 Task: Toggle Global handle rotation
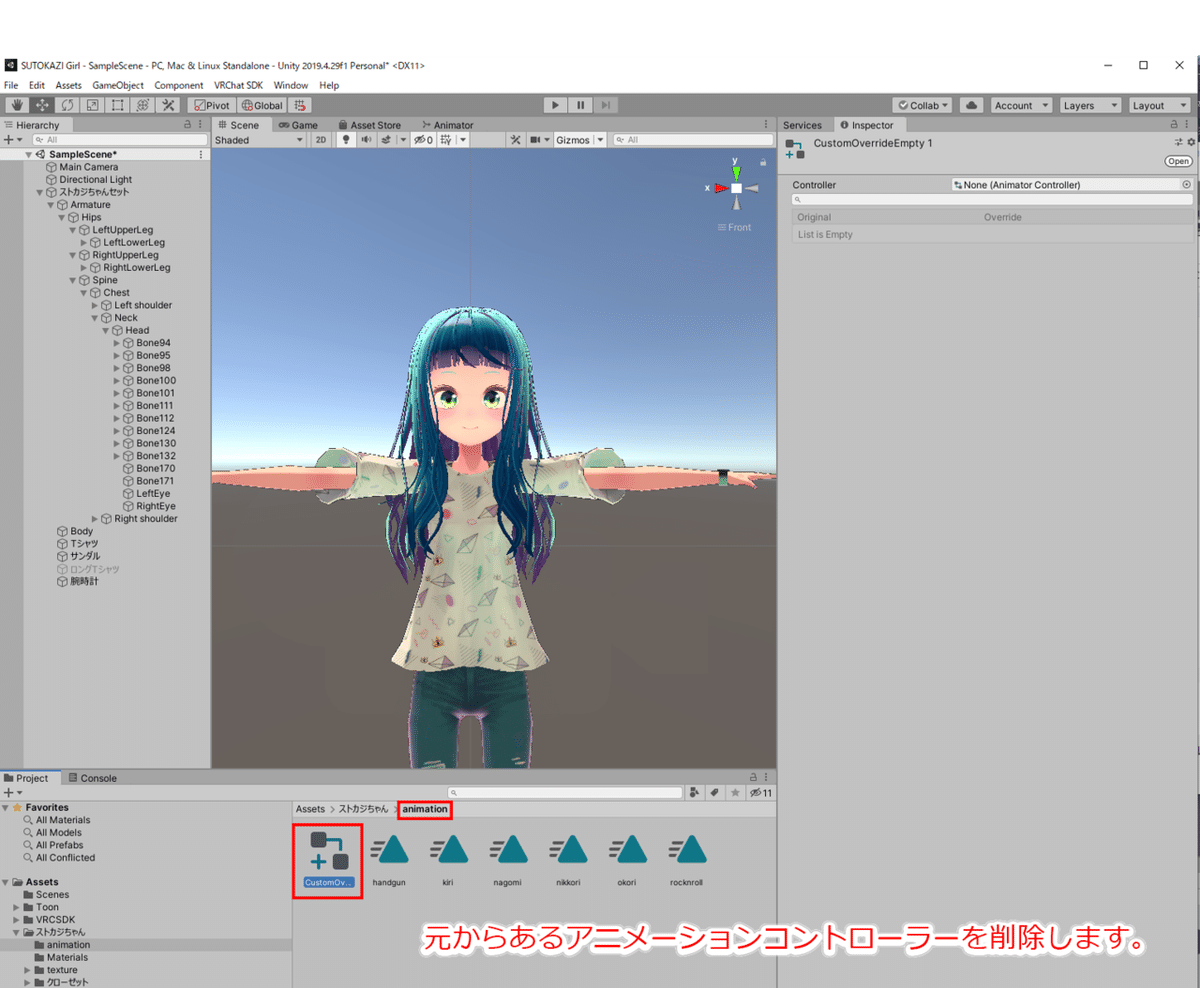click(x=262, y=105)
